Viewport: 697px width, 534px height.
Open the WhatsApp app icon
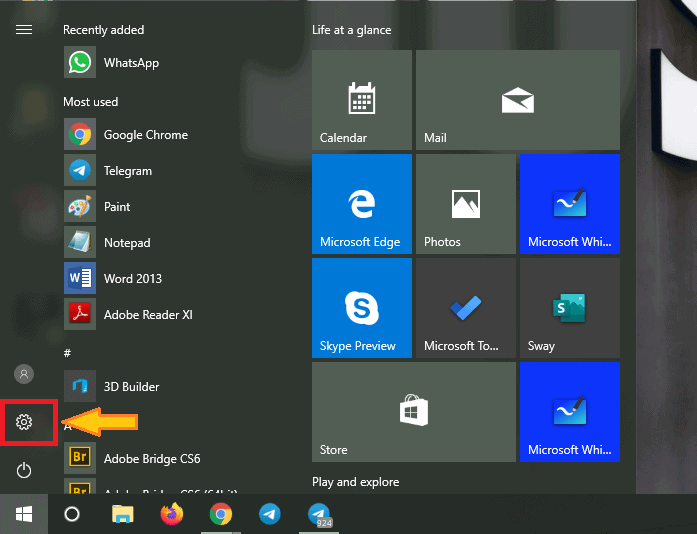(x=80, y=62)
